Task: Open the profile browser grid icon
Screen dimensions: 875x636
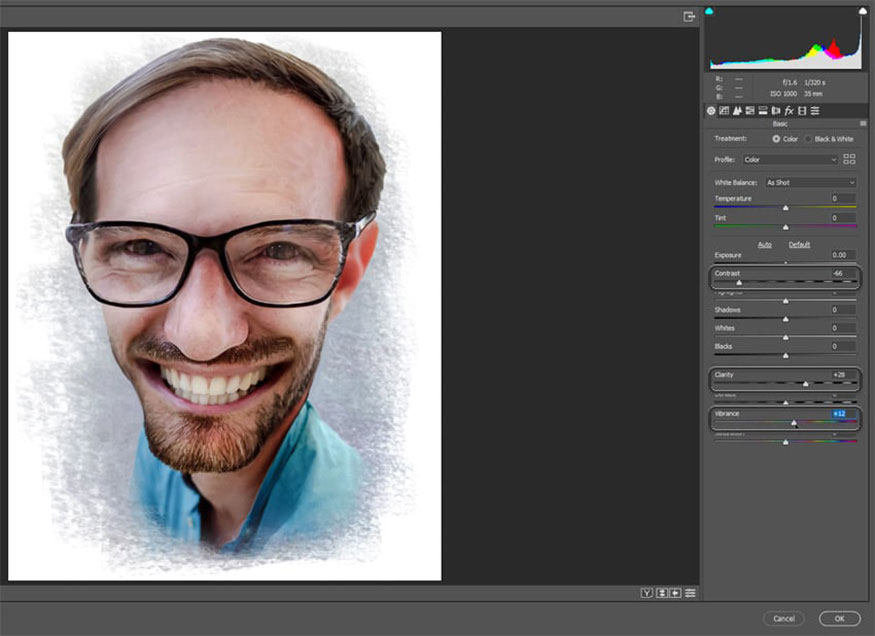Action: click(x=849, y=159)
